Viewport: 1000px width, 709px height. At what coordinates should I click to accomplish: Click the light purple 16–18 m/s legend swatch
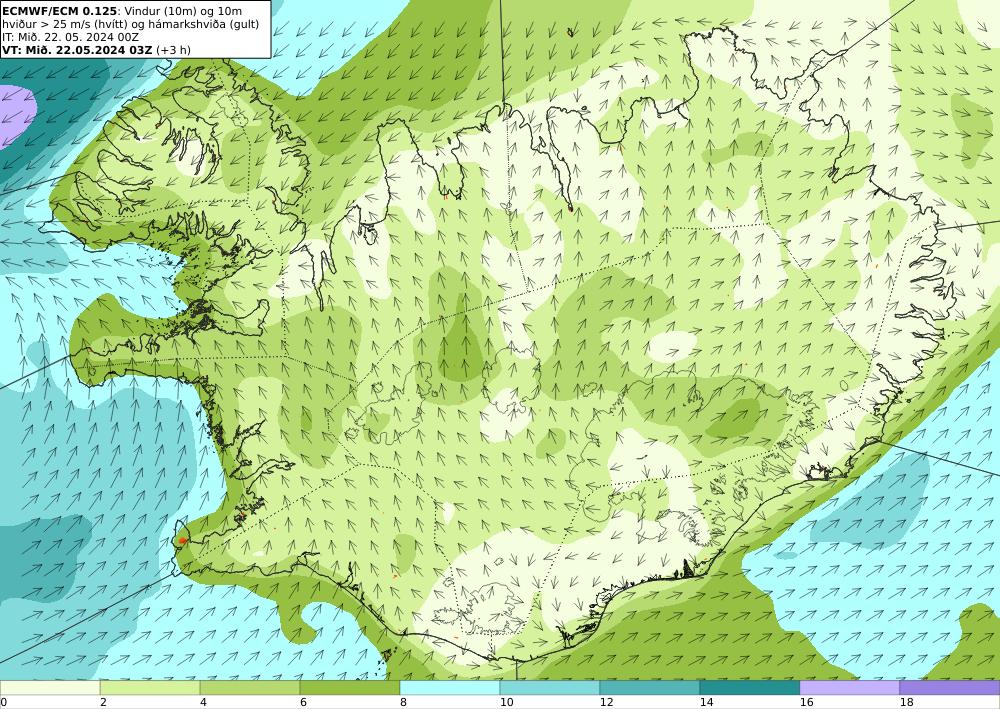(849, 687)
